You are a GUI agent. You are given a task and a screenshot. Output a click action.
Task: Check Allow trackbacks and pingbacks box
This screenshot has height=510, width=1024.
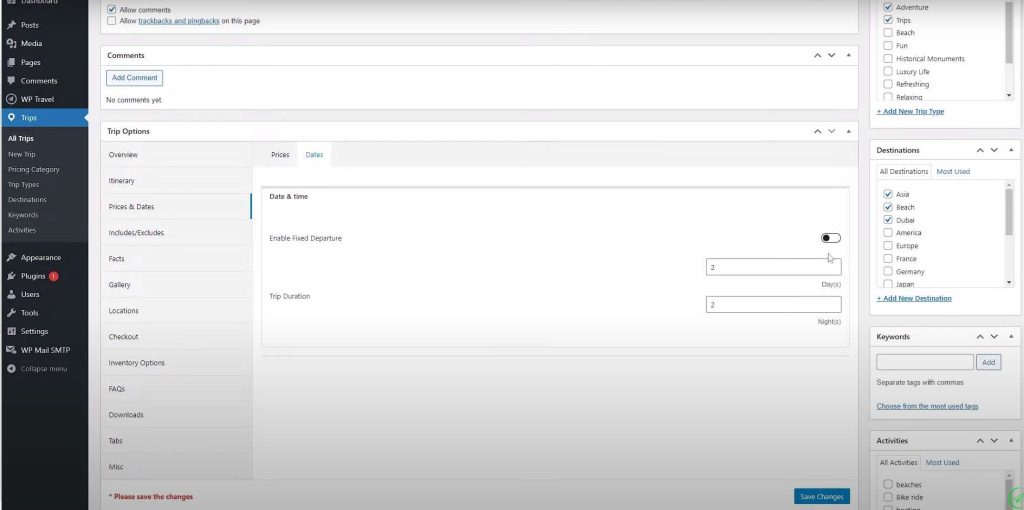tap(112, 21)
